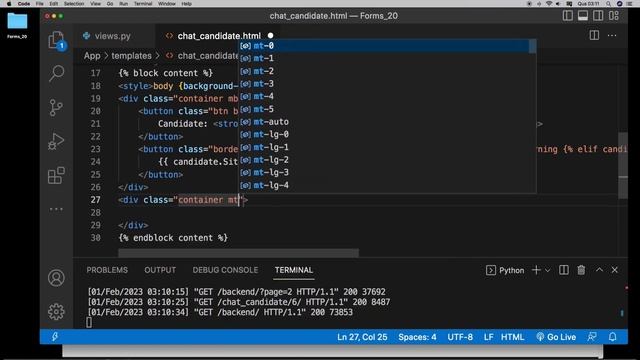The image size is (640, 360).
Task: Close the bottom panel
Action: pos(615,270)
